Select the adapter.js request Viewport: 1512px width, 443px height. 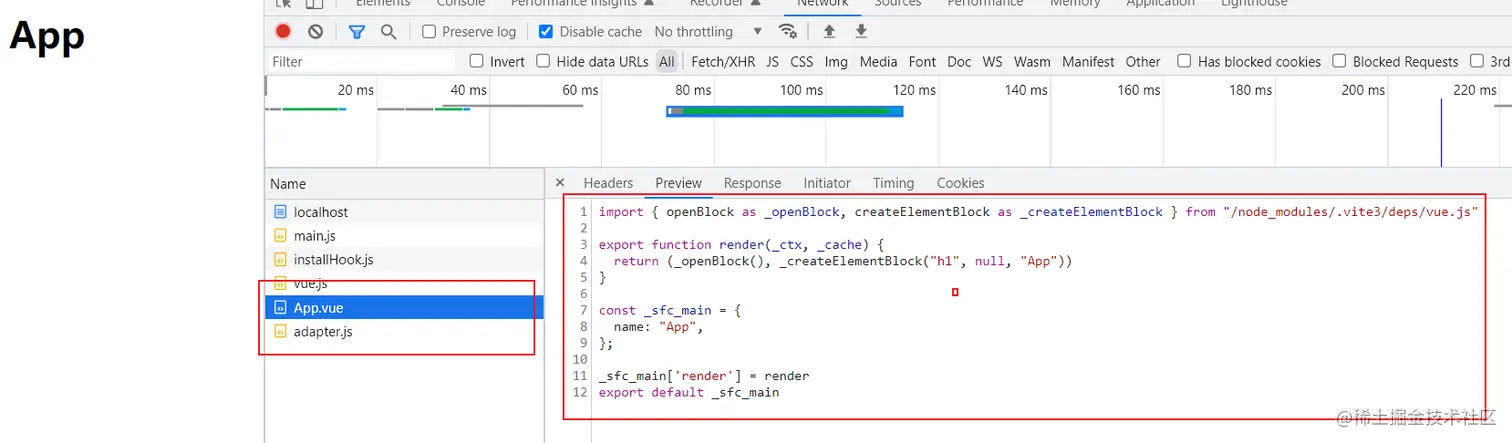(x=404, y=332)
